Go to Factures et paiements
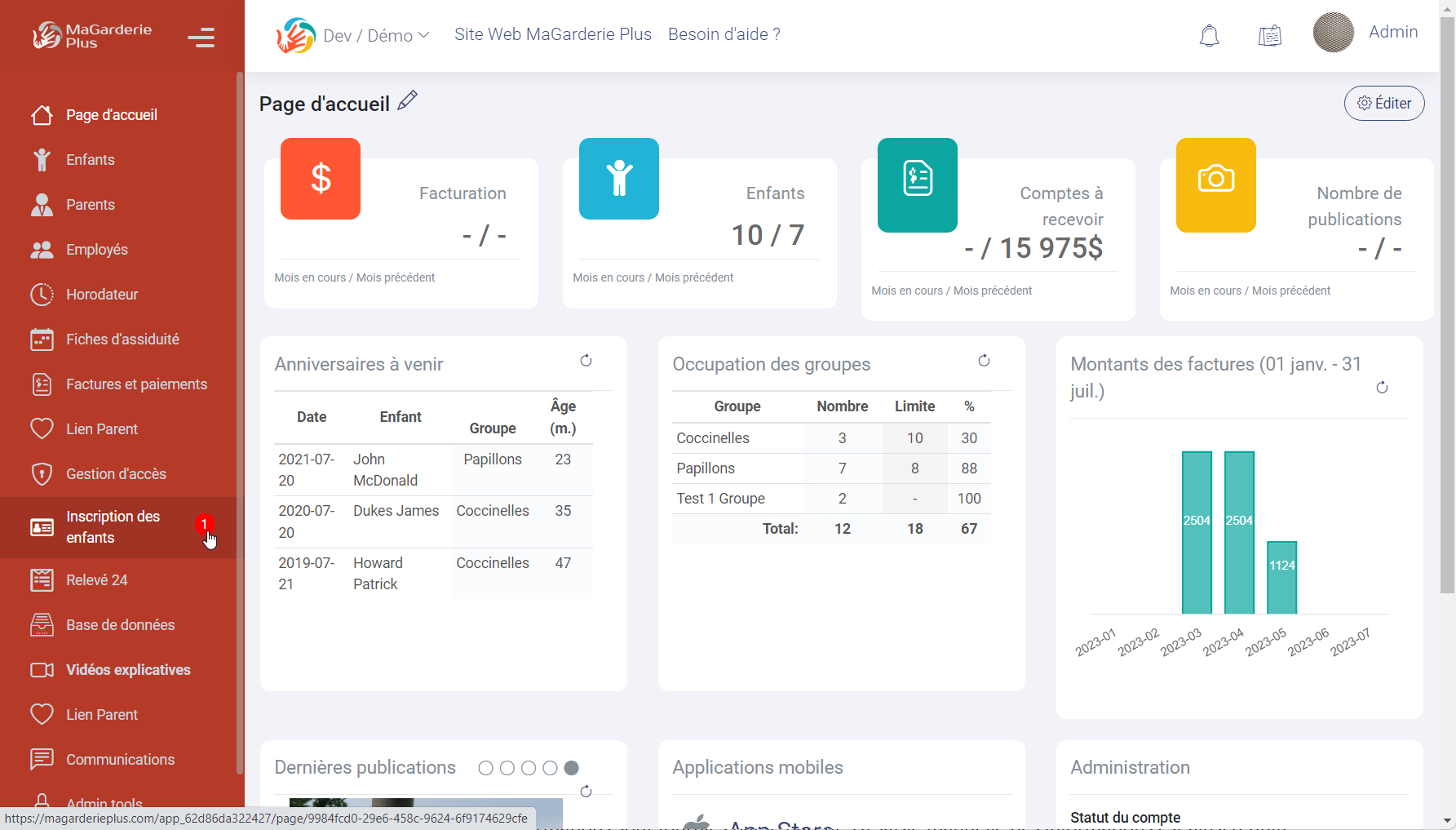Image resolution: width=1456 pixels, height=830 pixels. [x=136, y=384]
